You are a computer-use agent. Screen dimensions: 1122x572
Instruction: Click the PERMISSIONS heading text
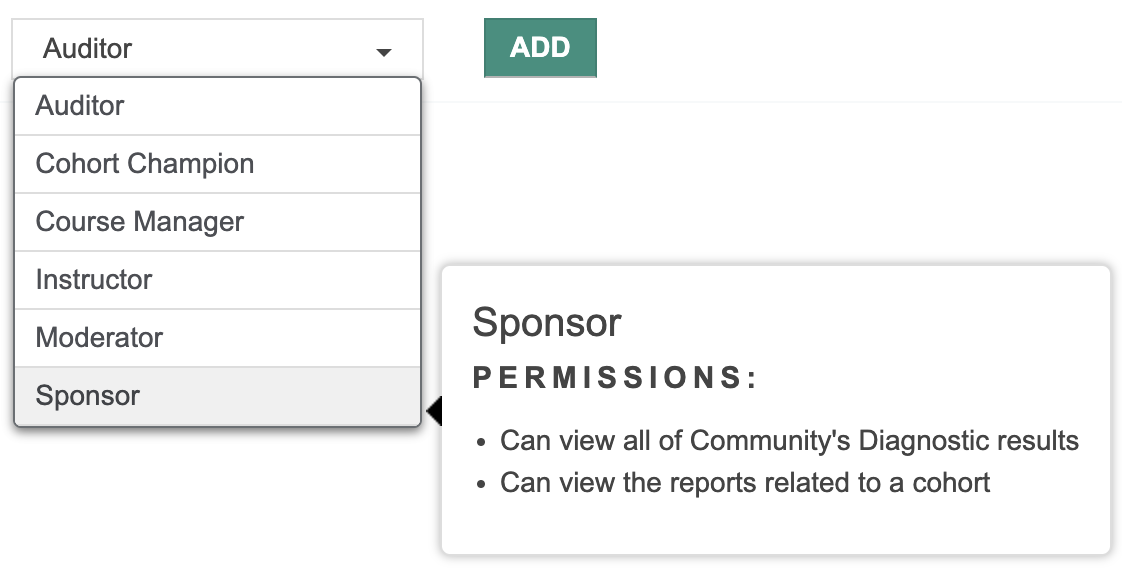[615, 378]
